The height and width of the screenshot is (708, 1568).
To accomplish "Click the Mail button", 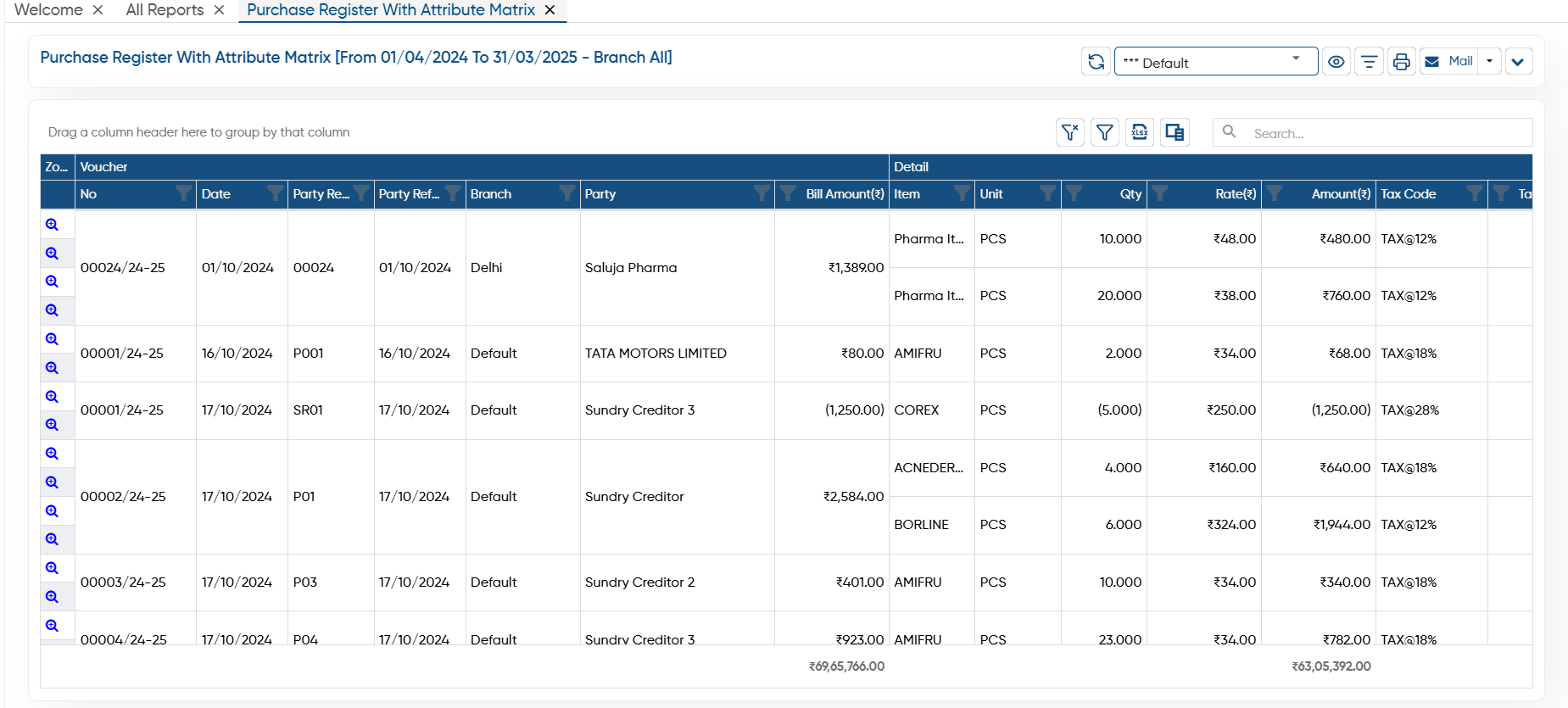I will coord(1449,62).
